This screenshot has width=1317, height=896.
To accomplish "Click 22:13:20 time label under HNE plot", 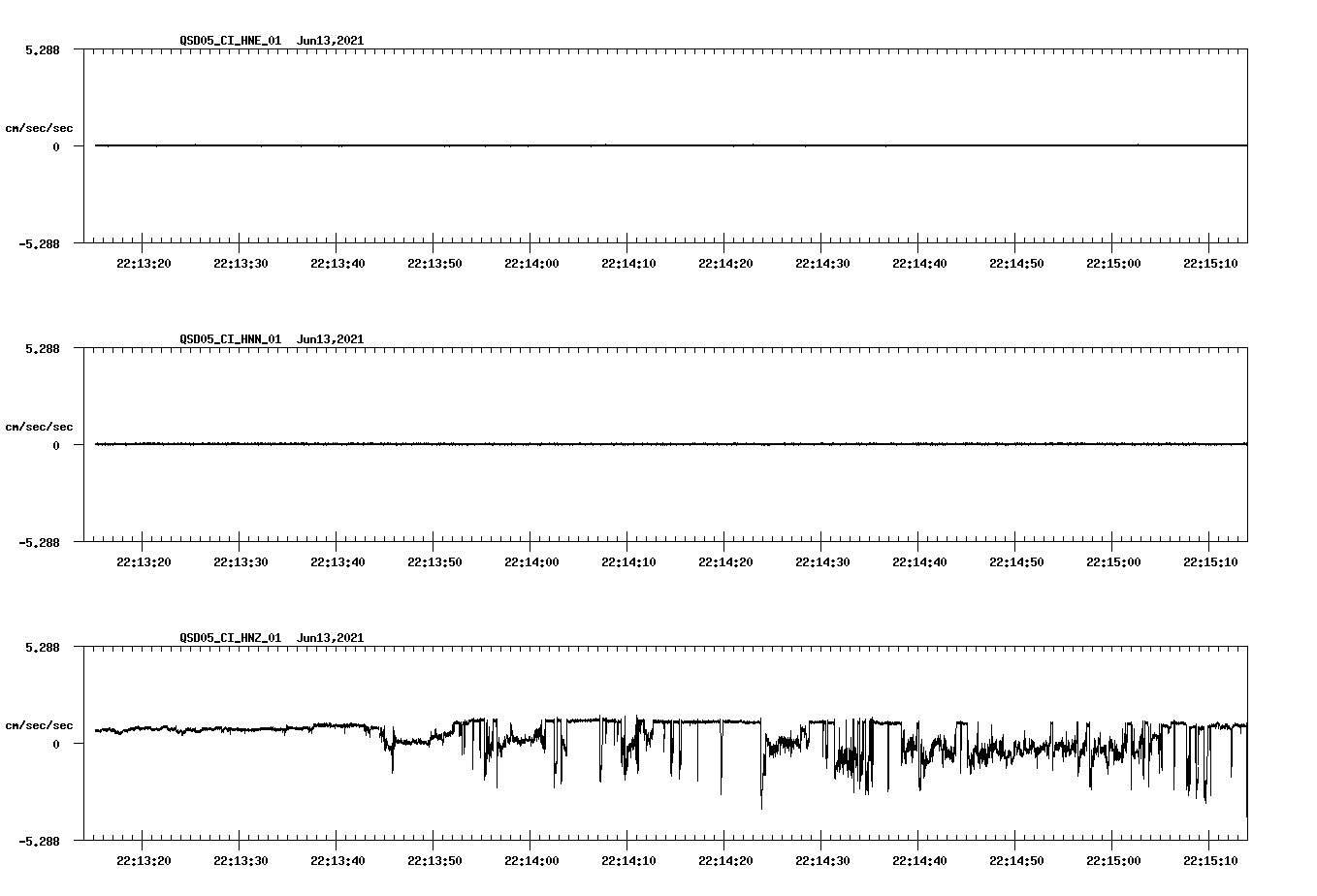I will coord(144,264).
